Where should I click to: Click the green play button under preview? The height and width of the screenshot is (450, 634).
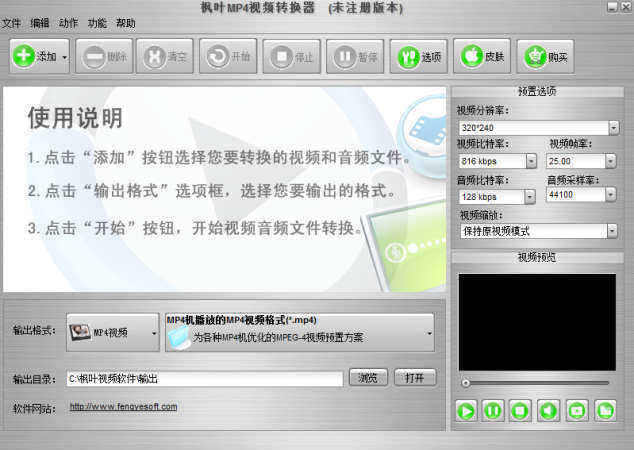click(x=466, y=411)
